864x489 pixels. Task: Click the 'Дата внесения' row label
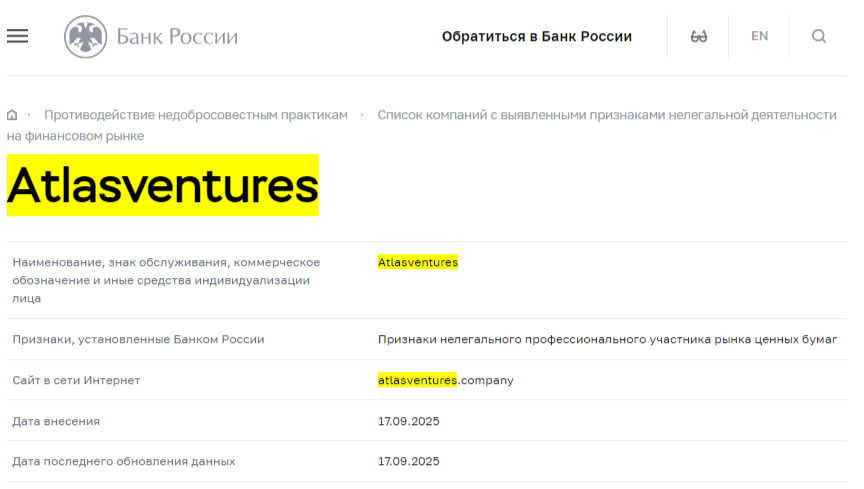pos(56,421)
